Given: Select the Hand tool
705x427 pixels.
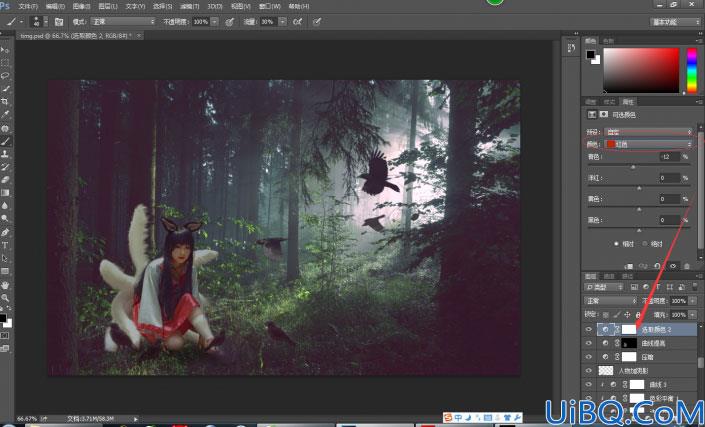Looking at the screenshot, I should click(x=5, y=285).
